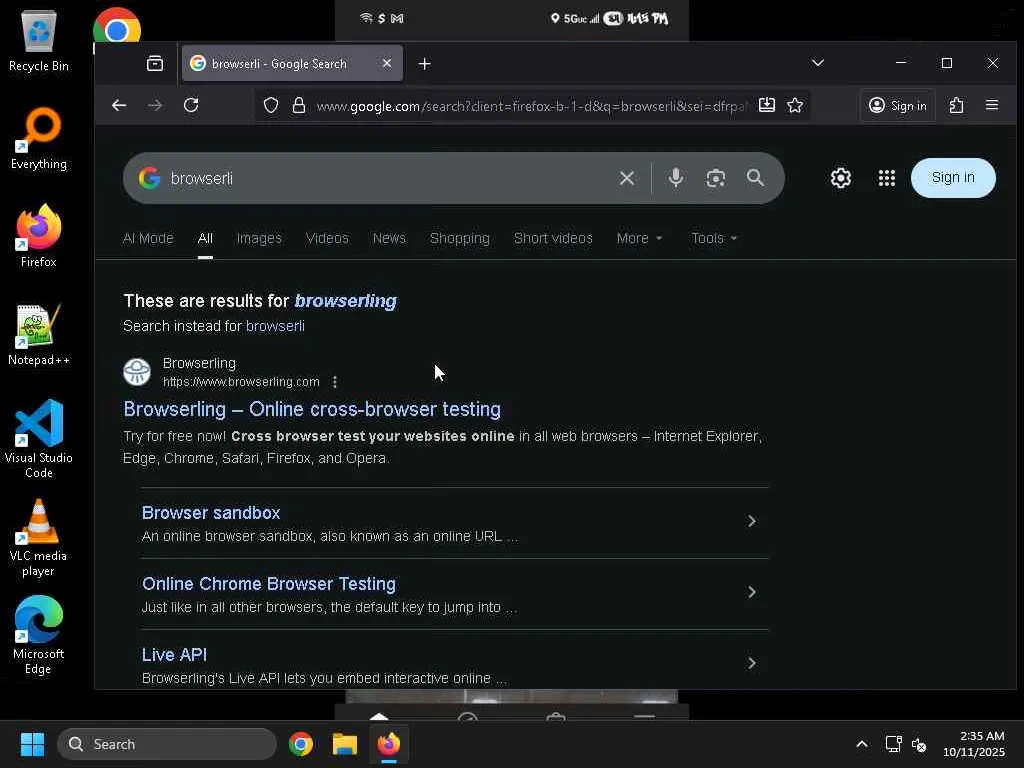Click network status tray icon
Screen dimensions: 1024x768
click(893, 744)
